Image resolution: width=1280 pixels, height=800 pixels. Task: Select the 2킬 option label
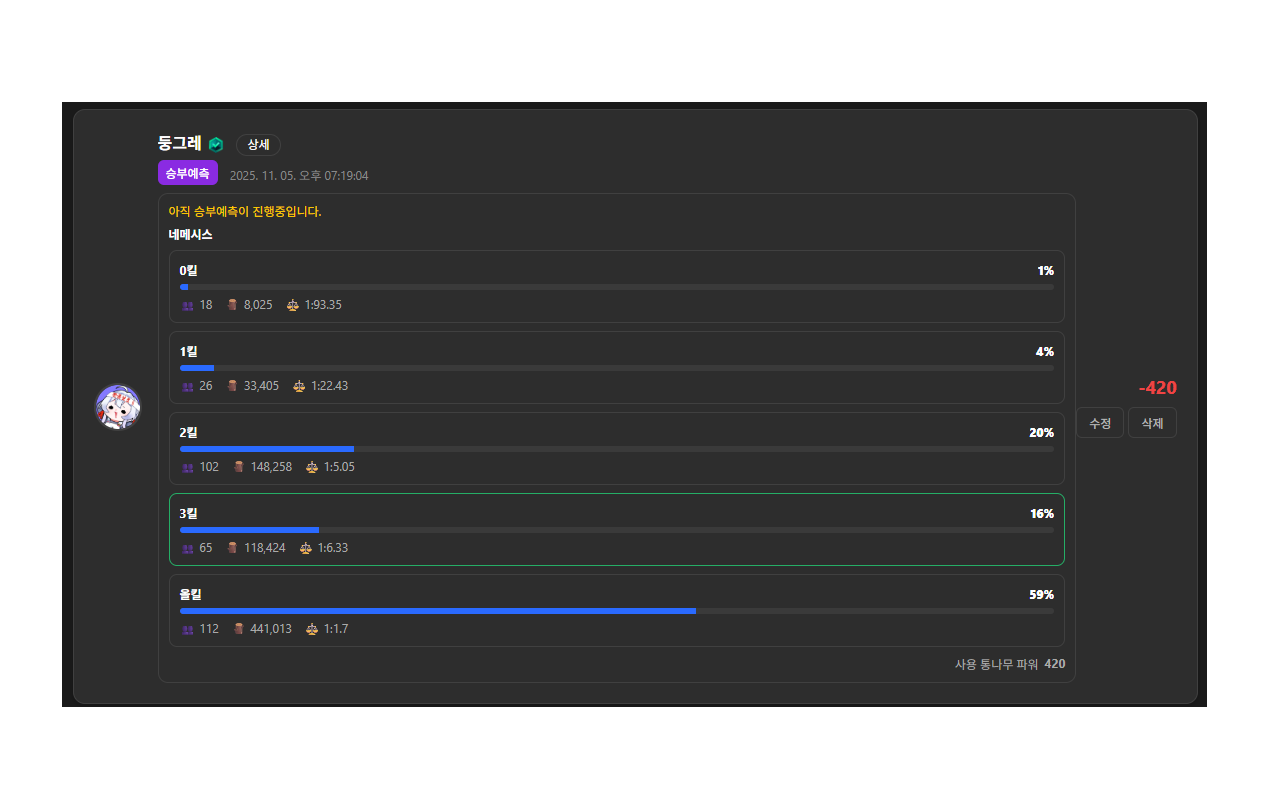(189, 432)
